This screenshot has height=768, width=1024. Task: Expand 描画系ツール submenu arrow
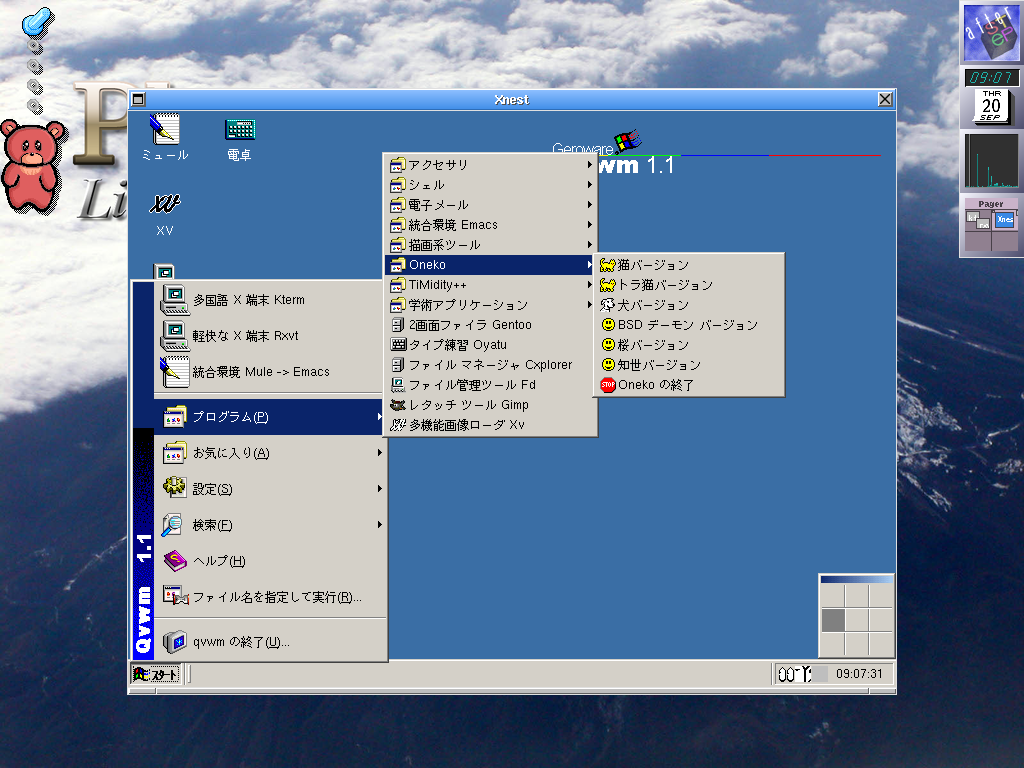(x=589, y=245)
